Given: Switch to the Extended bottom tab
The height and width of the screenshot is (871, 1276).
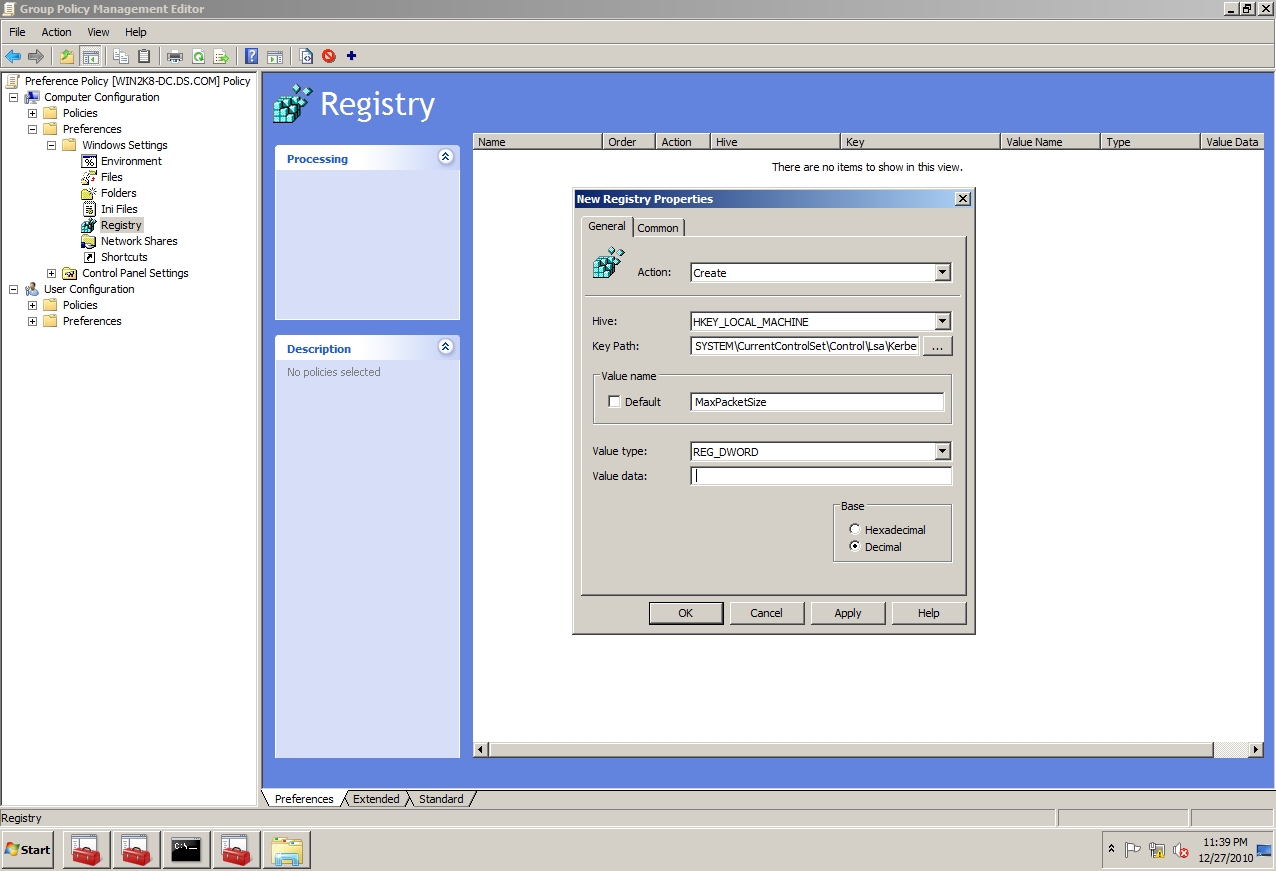Looking at the screenshot, I should 376,799.
